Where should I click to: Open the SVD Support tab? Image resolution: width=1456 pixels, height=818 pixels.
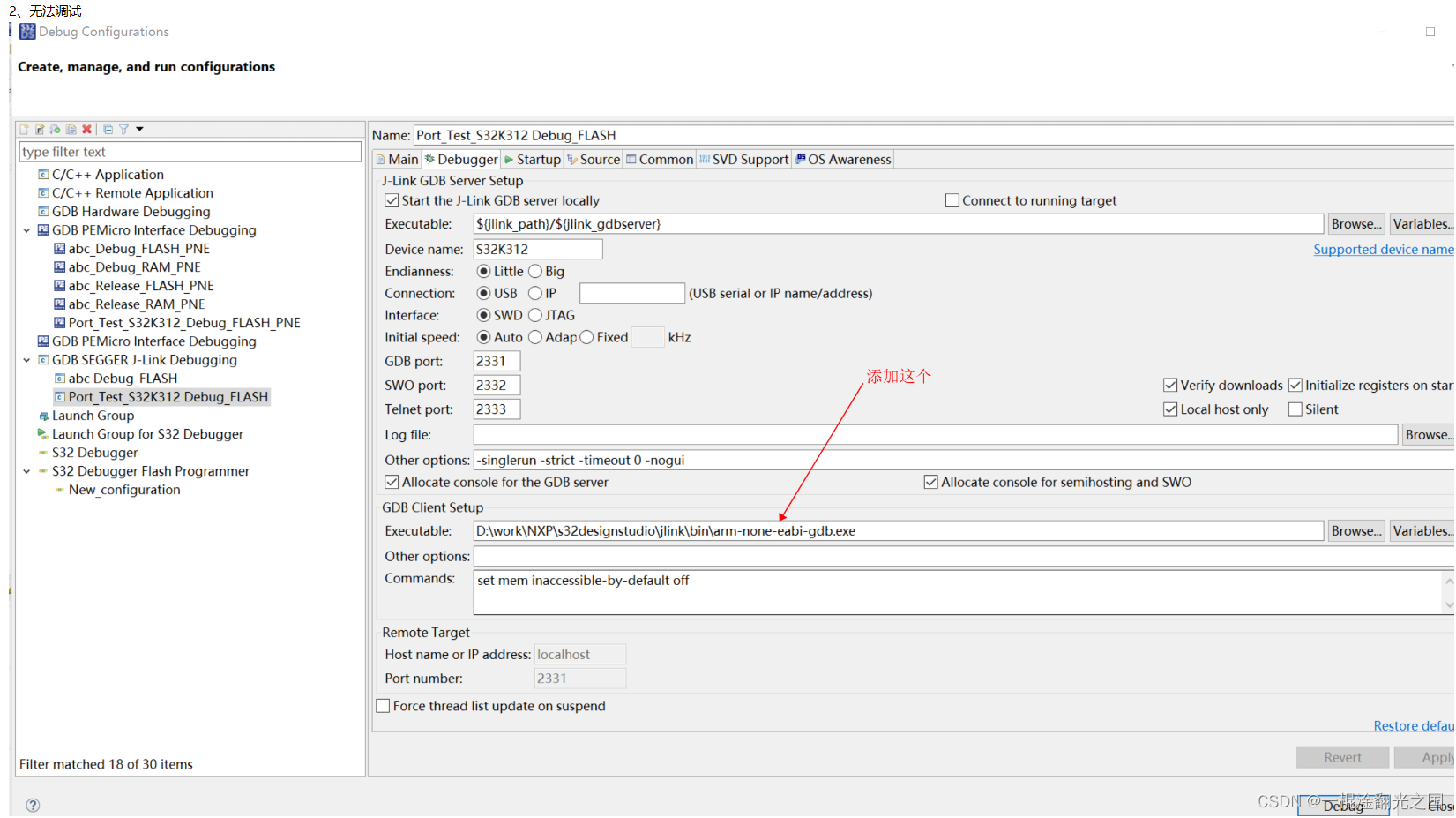[744, 160]
